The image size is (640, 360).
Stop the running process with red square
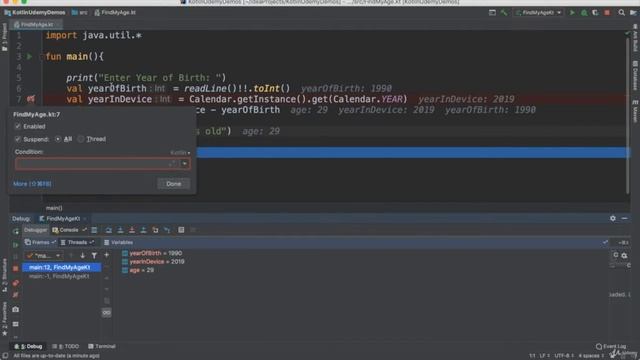pos(607,13)
